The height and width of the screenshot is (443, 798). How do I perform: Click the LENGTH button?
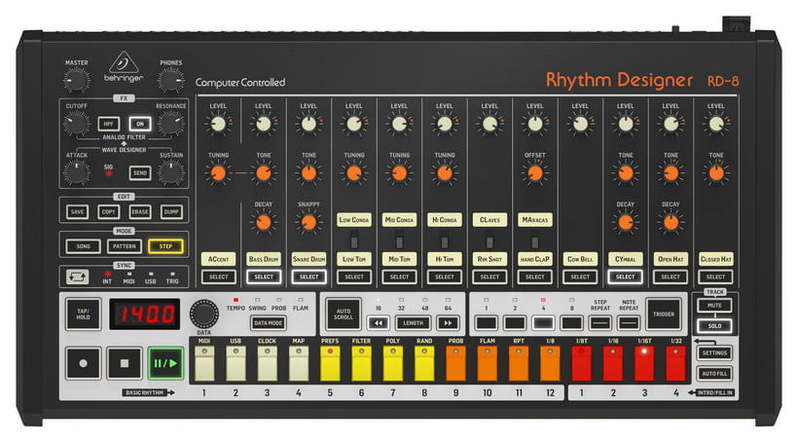pyautogui.click(x=413, y=323)
